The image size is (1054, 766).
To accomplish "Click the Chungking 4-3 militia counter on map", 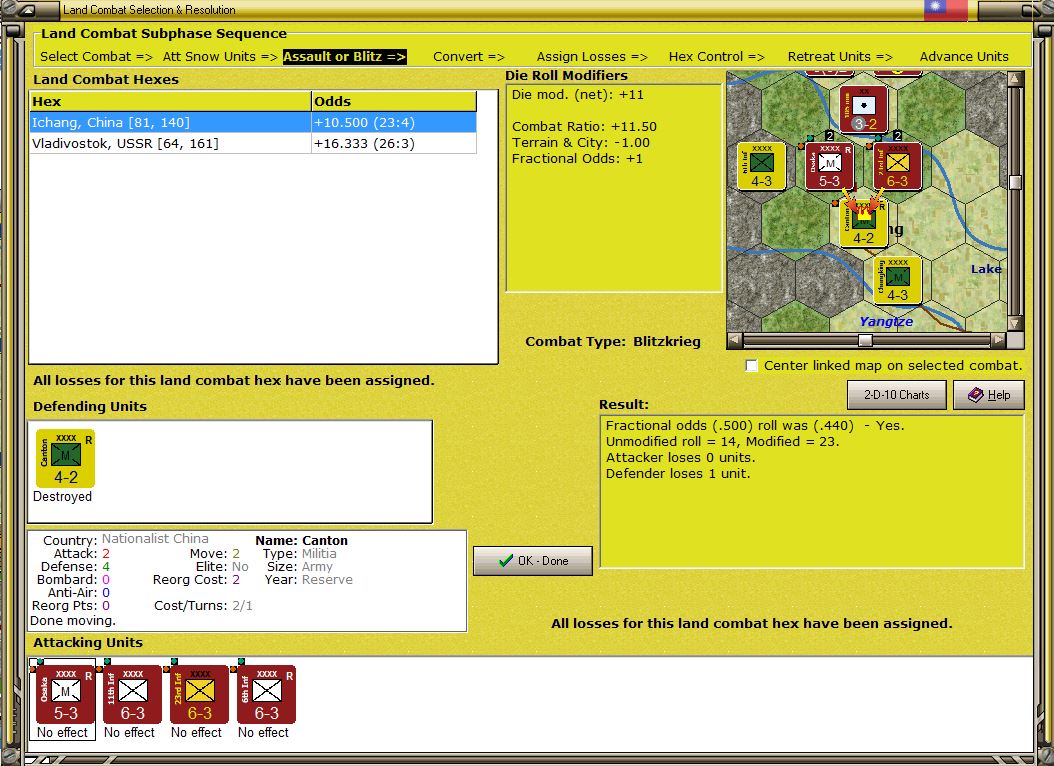I will tap(897, 280).
